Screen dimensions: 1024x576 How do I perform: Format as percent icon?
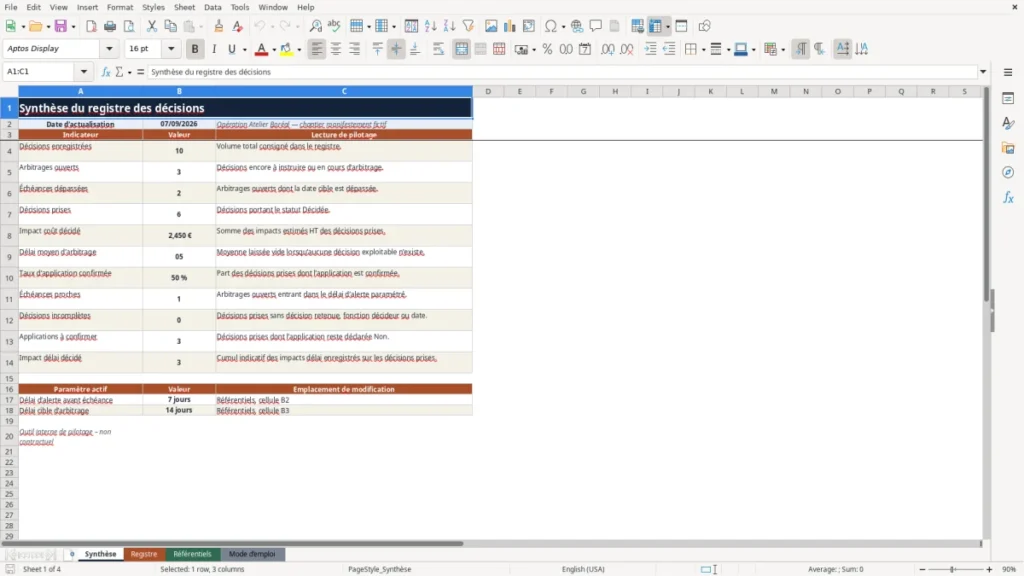click(x=547, y=49)
